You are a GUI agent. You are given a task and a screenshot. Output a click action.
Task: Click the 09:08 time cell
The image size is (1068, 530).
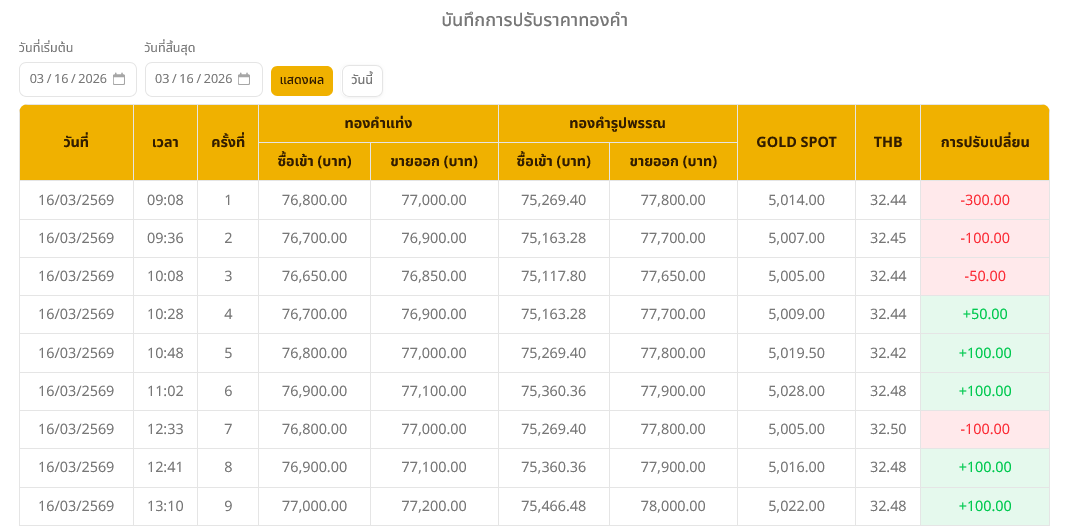(x=165, y=200)
